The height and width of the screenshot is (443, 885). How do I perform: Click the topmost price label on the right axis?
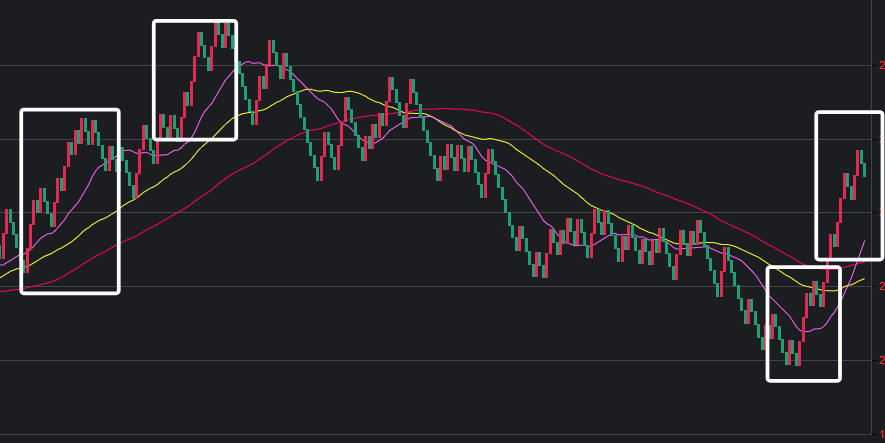pyautogui.click(x=880, y=65)
